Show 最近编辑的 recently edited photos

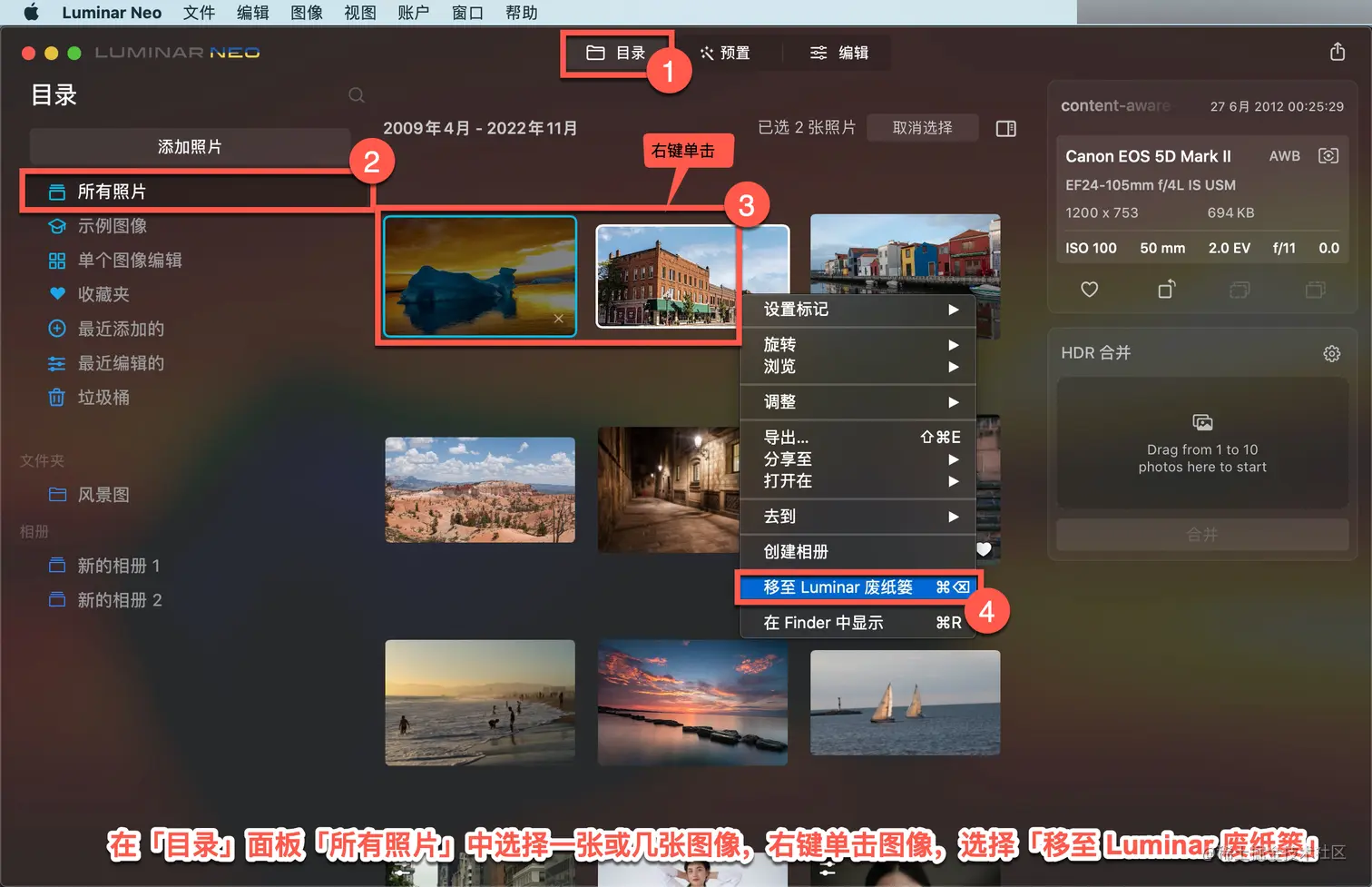[121, 363]
